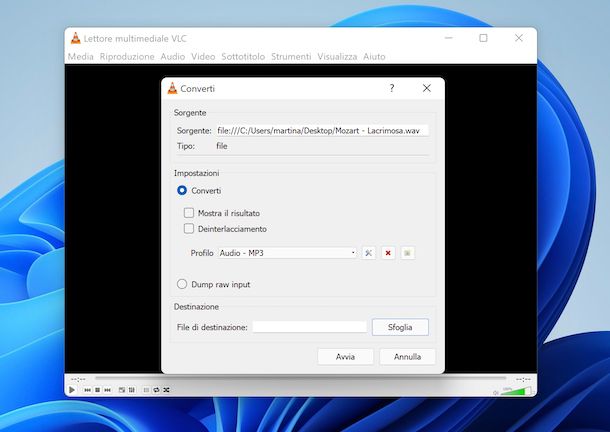Create new profile icon
This screenshot has width=610, height=432.
pyautogui.click(x=407, y=253)
